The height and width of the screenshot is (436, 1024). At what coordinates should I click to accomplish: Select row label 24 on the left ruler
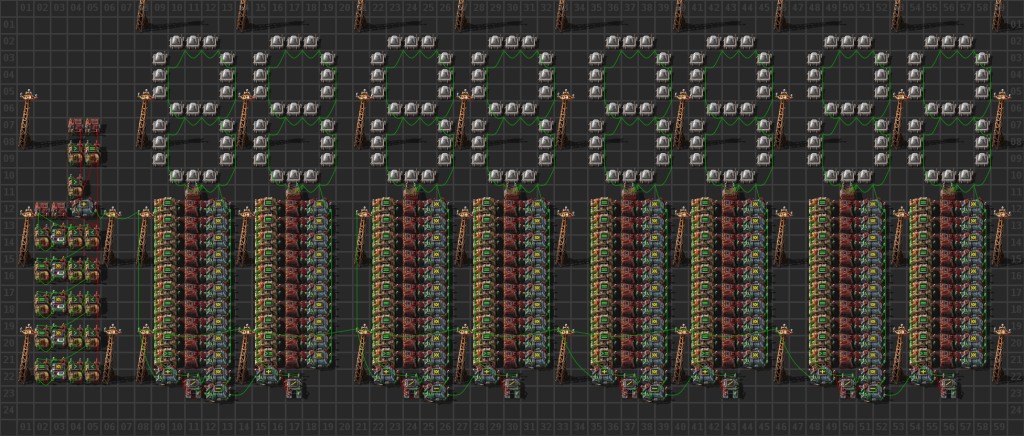8,410
